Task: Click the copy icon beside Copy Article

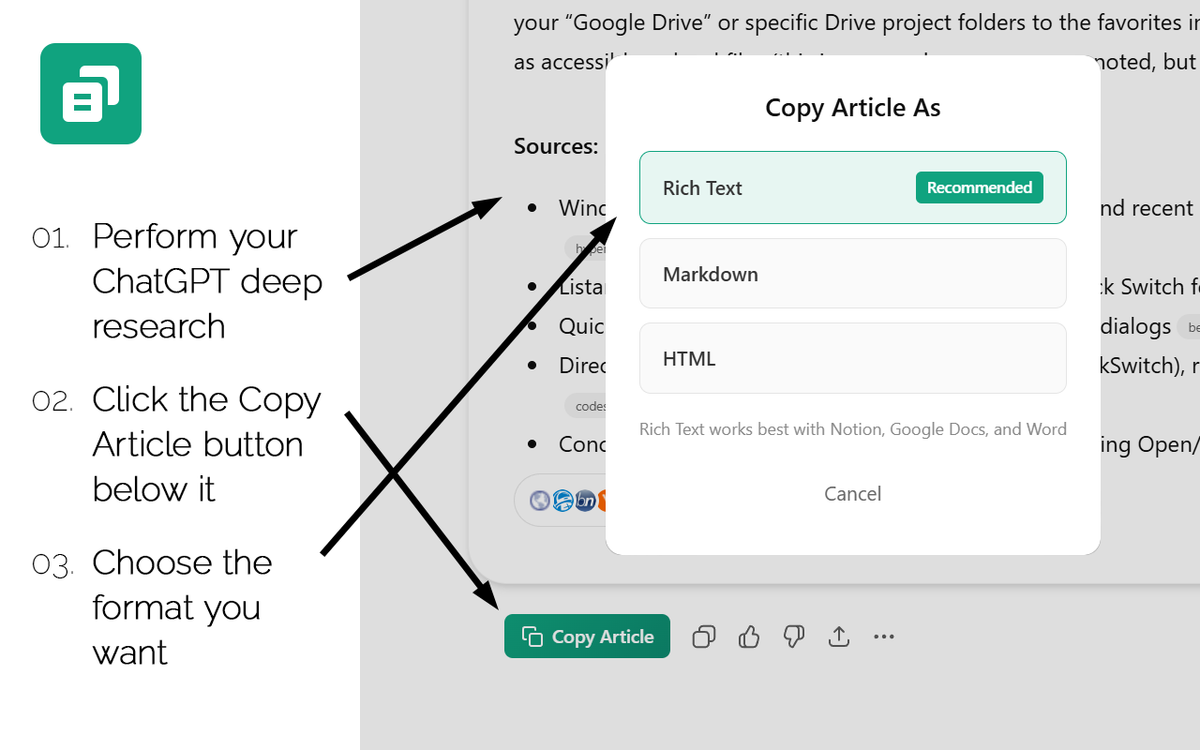Action: (704, 636)
